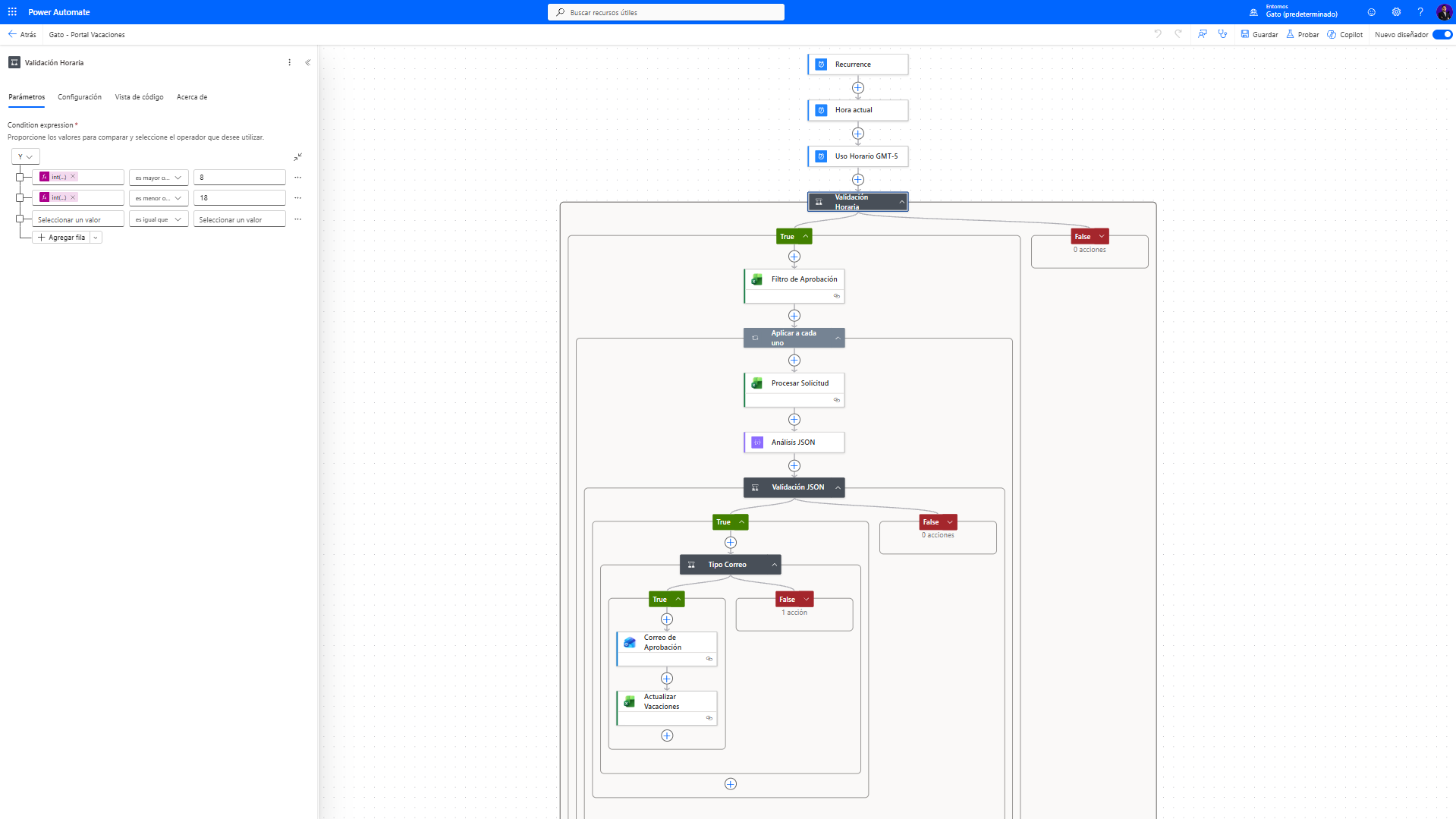Collapse the Aplicar a cada uno loop chevron
The height and width of the screenshot is (819, 1456).
coord(838,338)
